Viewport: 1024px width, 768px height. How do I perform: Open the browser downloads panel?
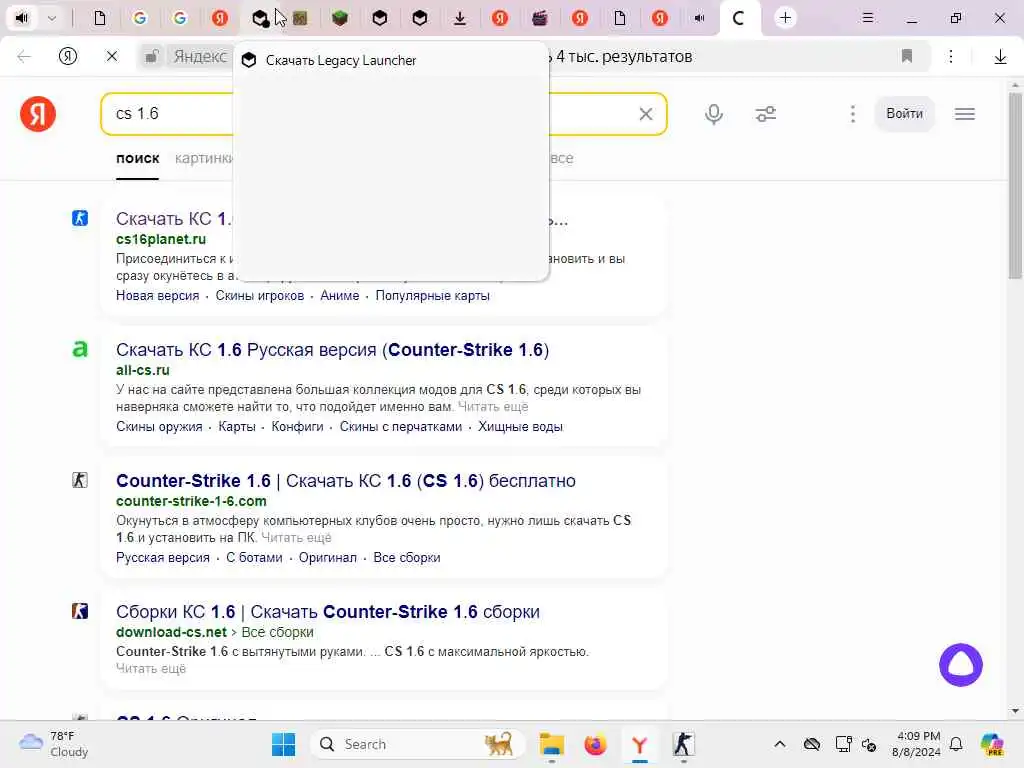coord(1000,57)
